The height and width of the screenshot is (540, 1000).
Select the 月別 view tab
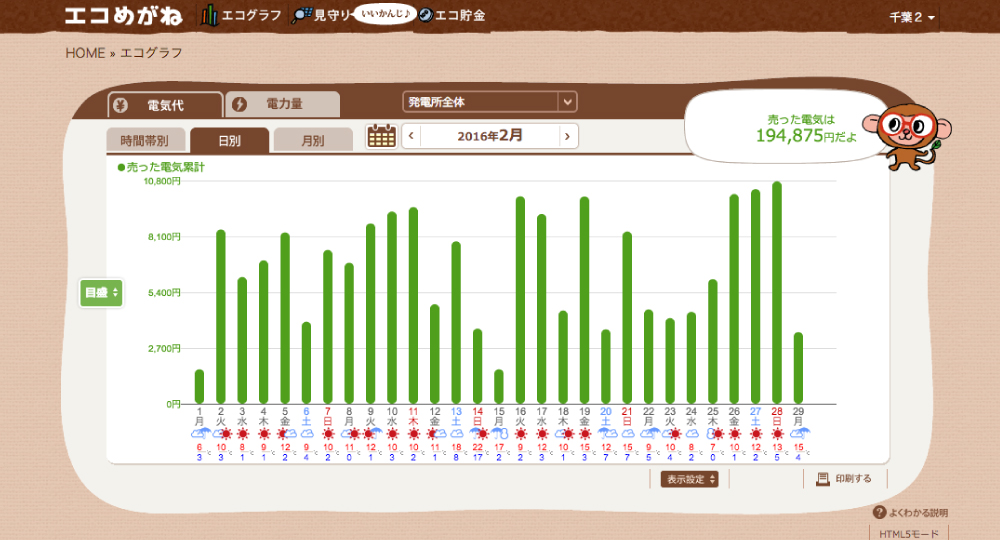click(312, 140)
